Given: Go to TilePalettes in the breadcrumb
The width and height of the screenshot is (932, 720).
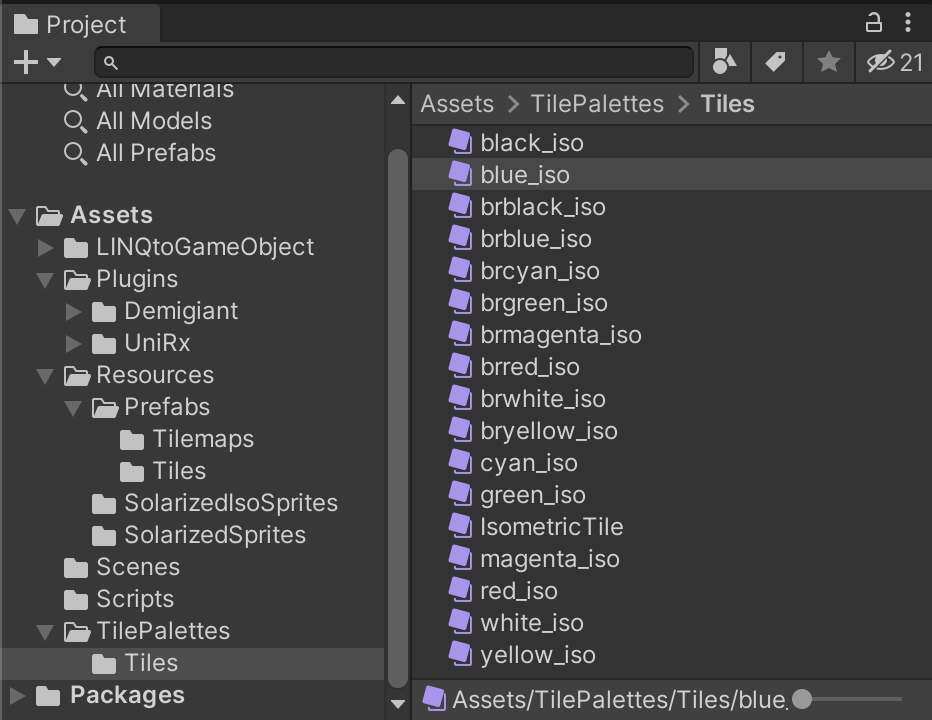Looking at the screenshot, I should point(597,103).
